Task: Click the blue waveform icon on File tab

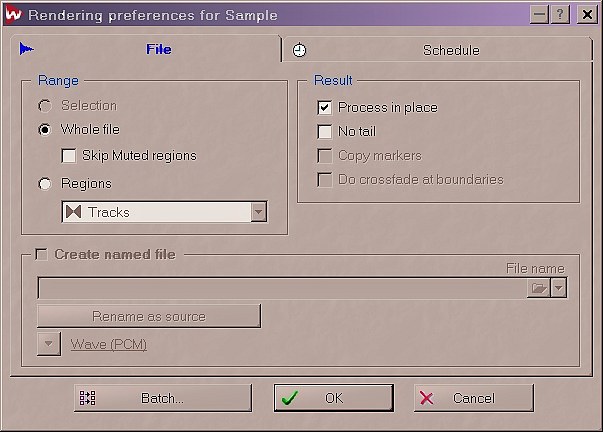Action: coord(27,49)
